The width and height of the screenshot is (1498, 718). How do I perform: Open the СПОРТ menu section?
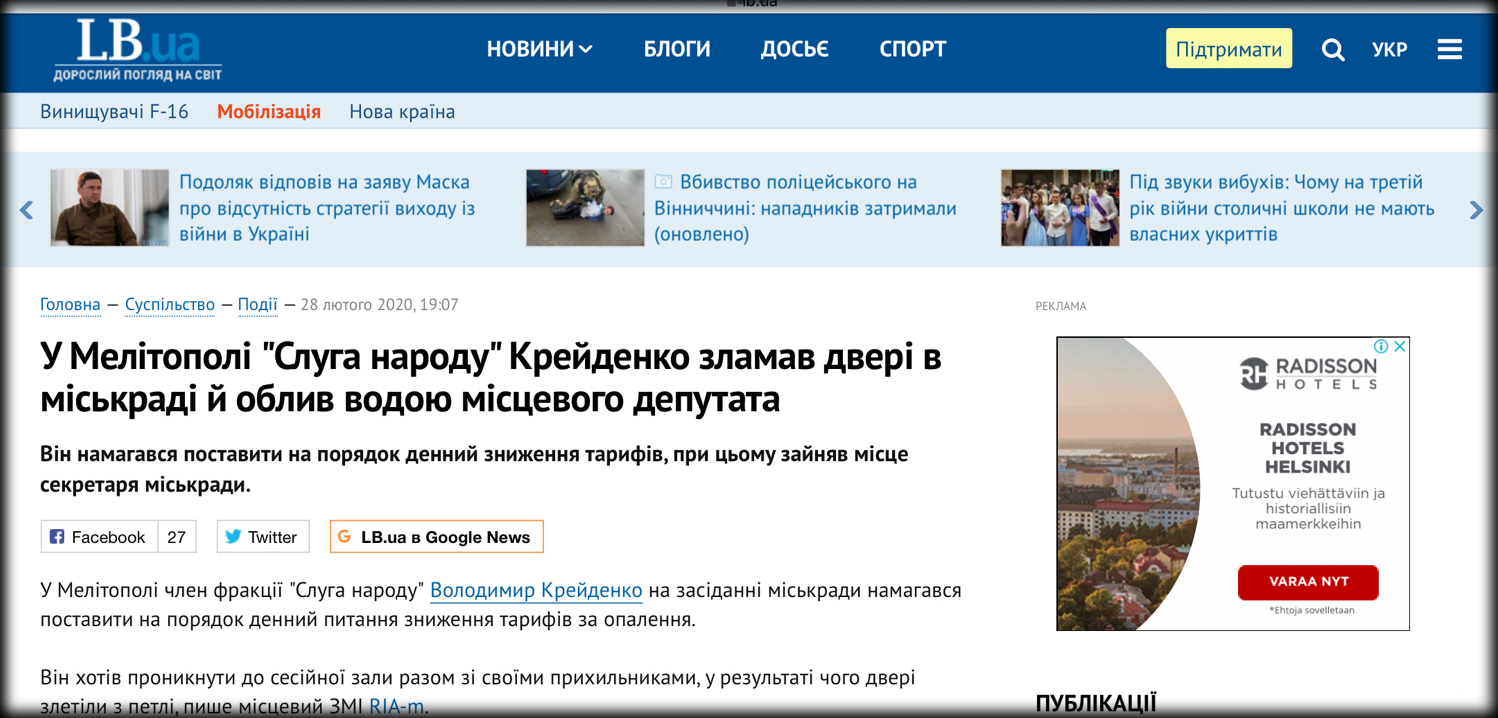(x=912, y=49)
